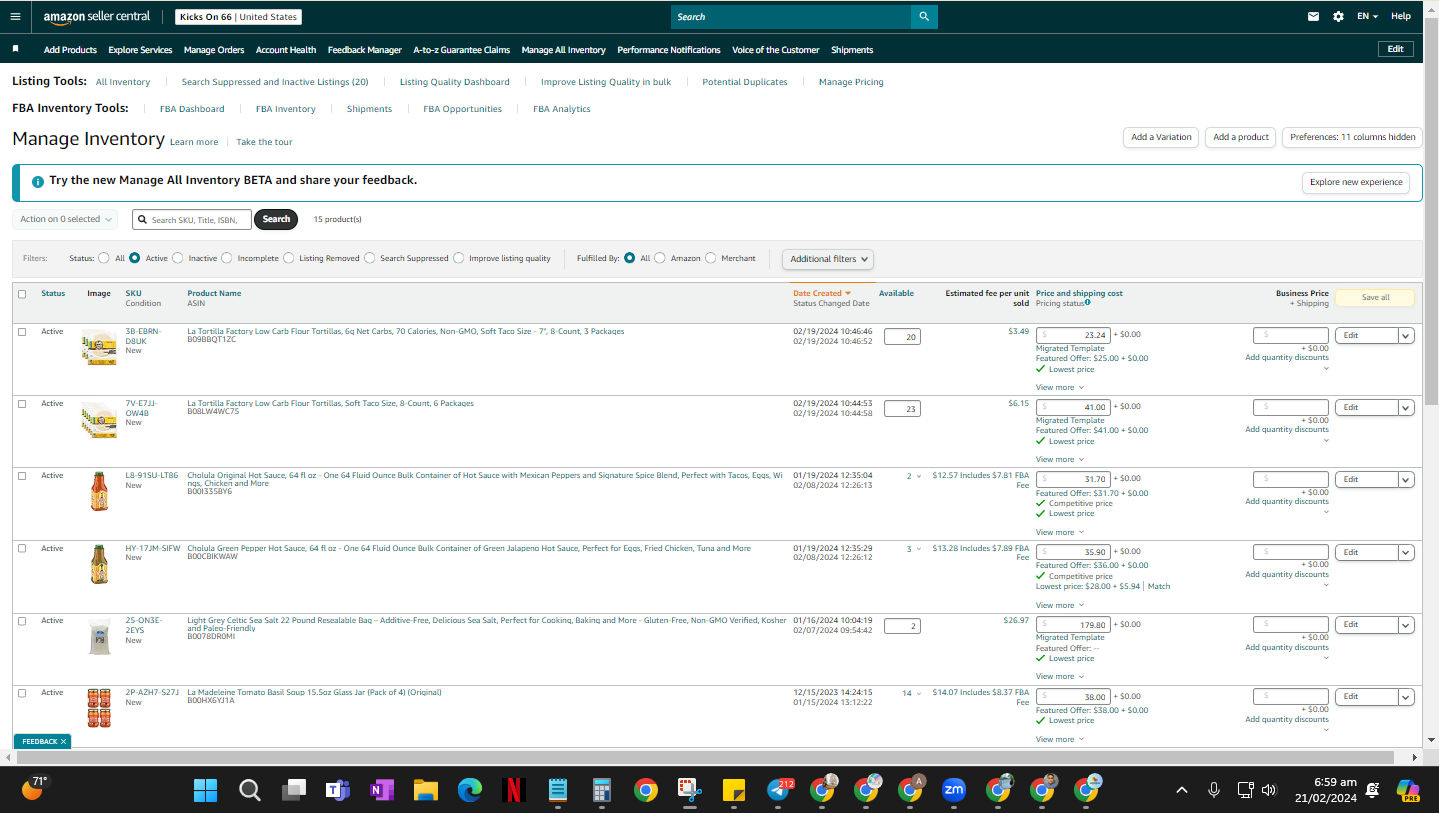The height and width of the screenshot is (813, 1439).
Task: Tick the select-all header checkbox
Action: (x=22, y=294)
